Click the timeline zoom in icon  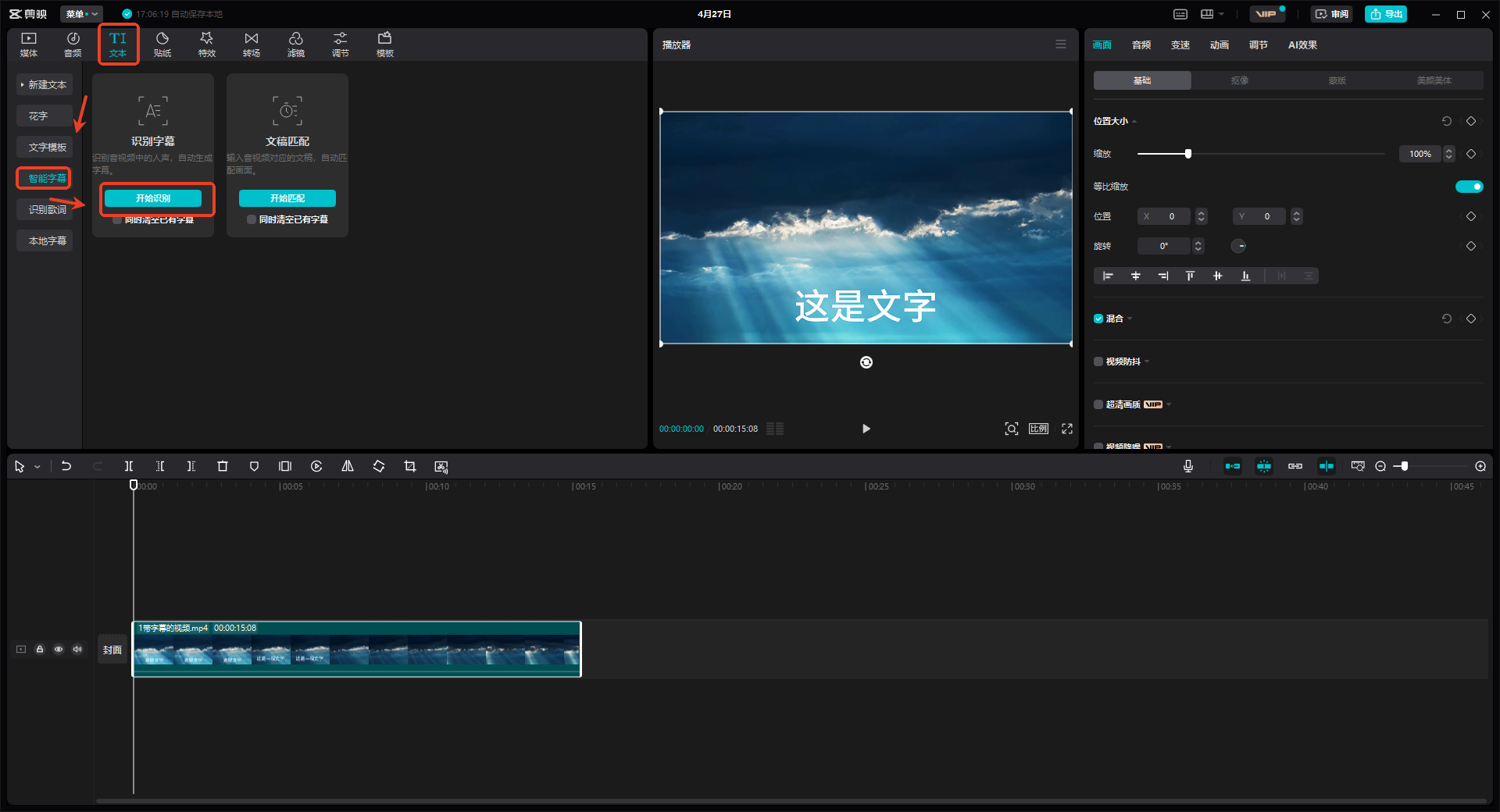pyautogui.click(x=1480, y=466)
